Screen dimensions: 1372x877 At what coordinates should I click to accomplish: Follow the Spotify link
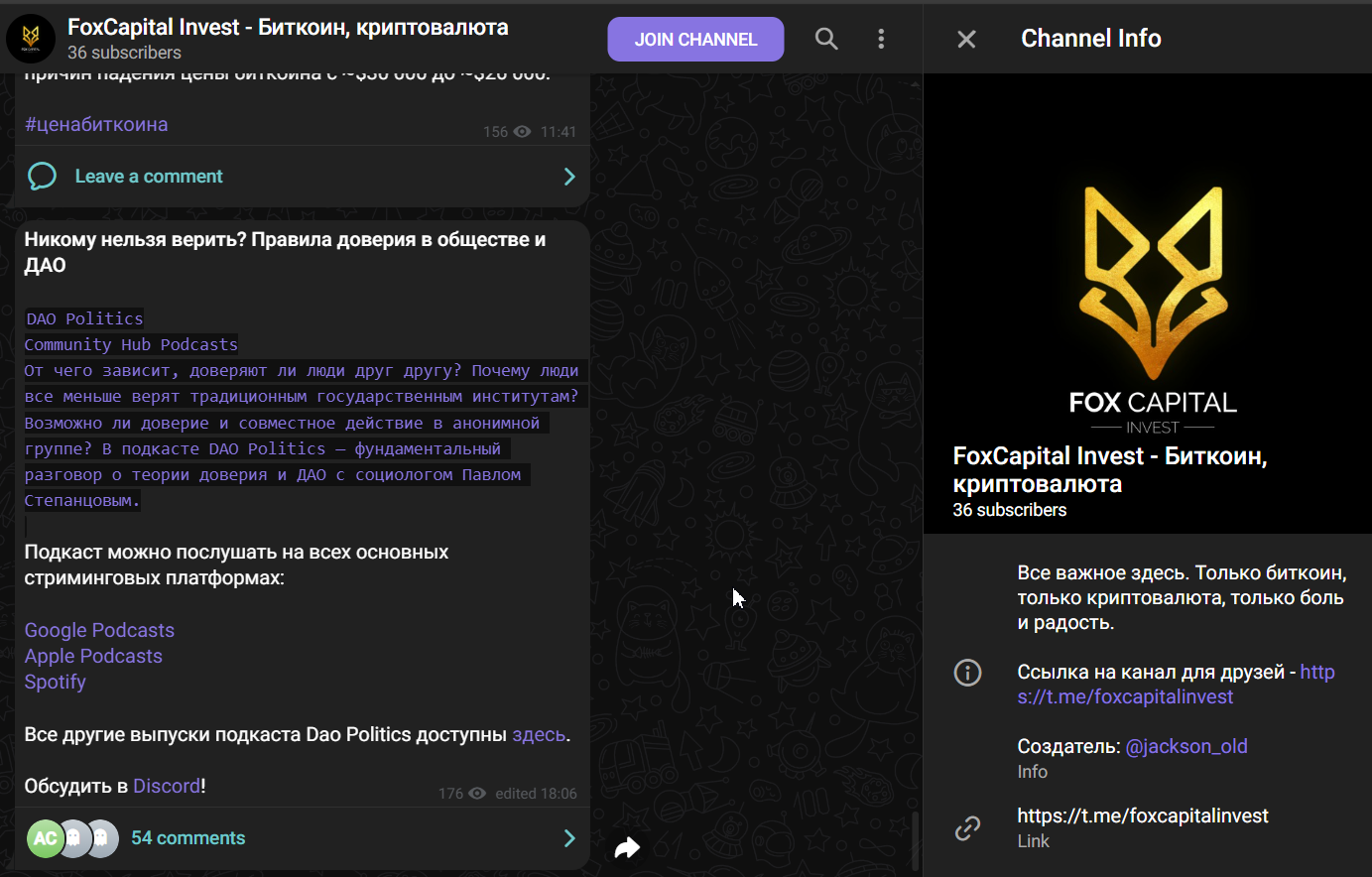(x=56, y=682)
